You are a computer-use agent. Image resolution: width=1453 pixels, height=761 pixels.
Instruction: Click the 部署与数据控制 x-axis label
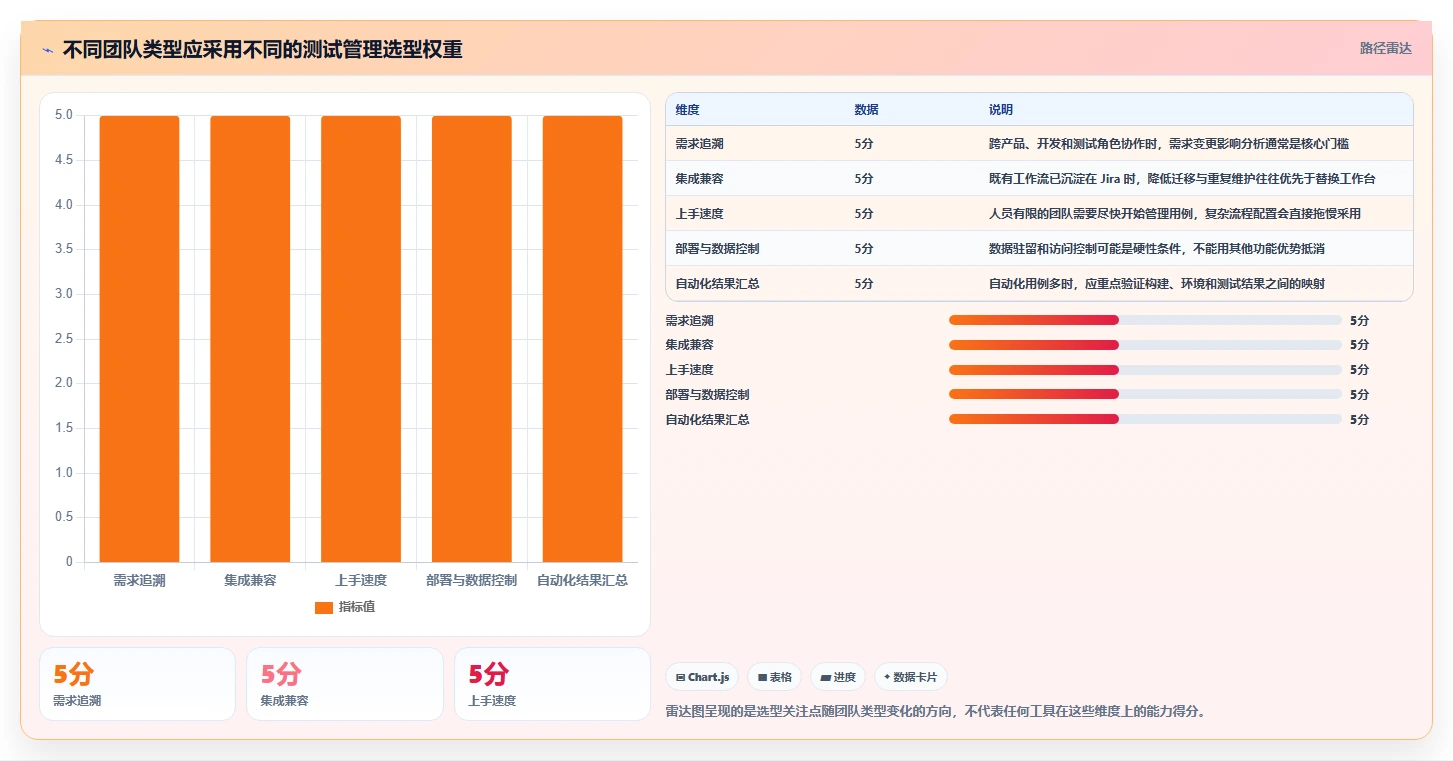coord(471,580)
